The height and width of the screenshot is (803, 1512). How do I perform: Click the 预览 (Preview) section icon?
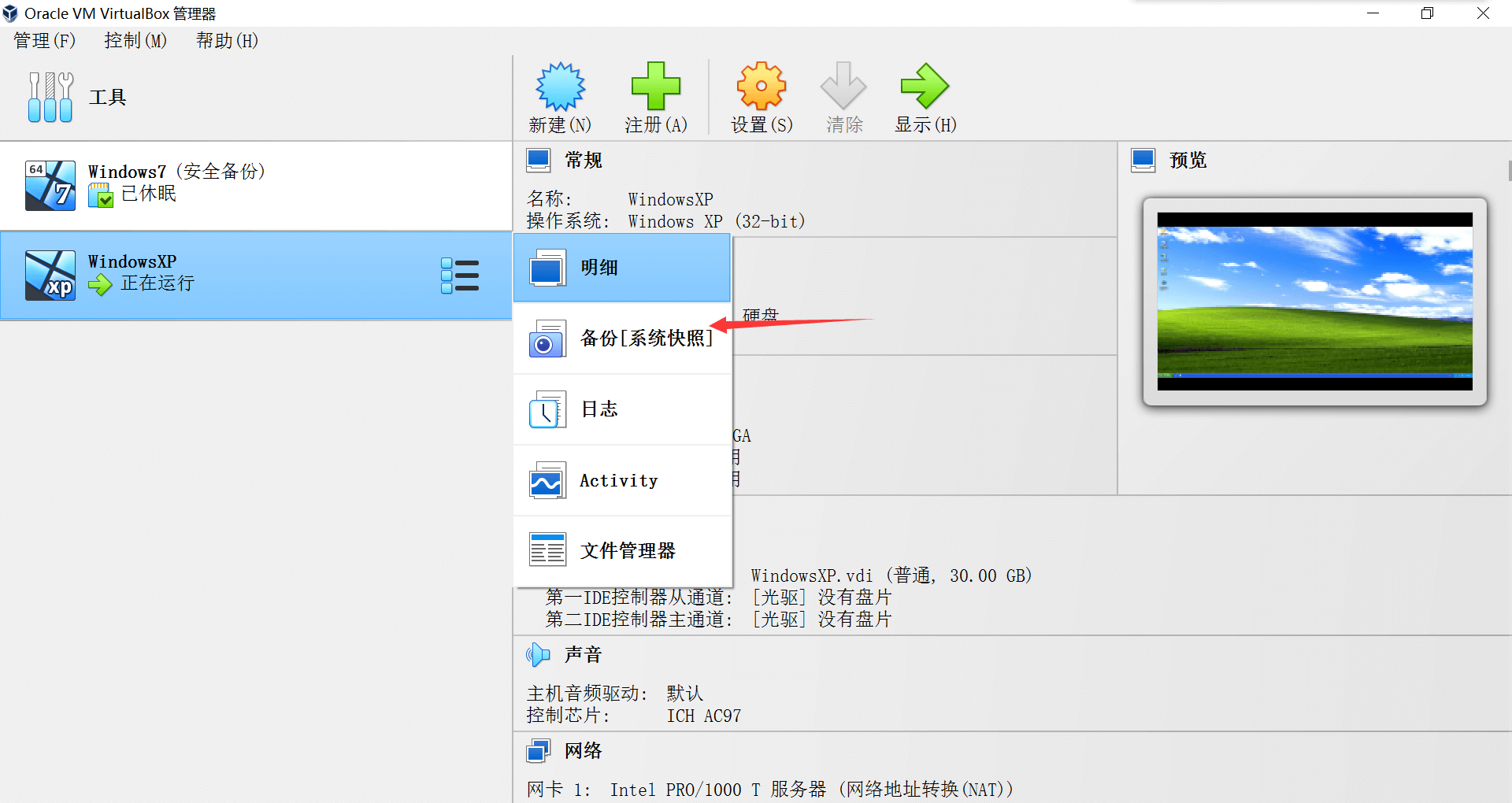(x=1143, y=161)
